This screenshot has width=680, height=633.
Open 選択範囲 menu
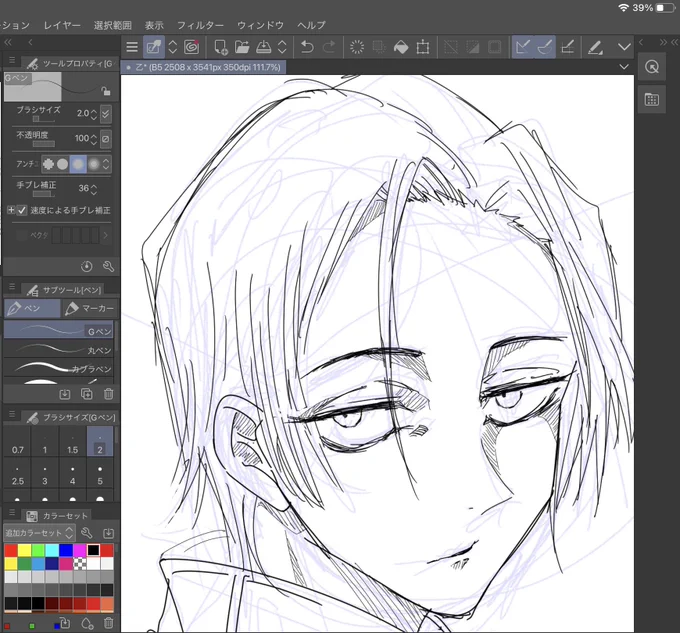(113, 25)
